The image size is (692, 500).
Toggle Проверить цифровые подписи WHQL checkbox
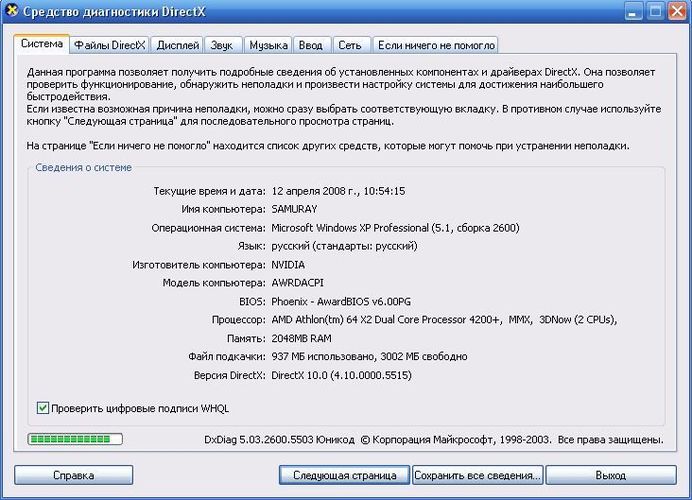42,408
